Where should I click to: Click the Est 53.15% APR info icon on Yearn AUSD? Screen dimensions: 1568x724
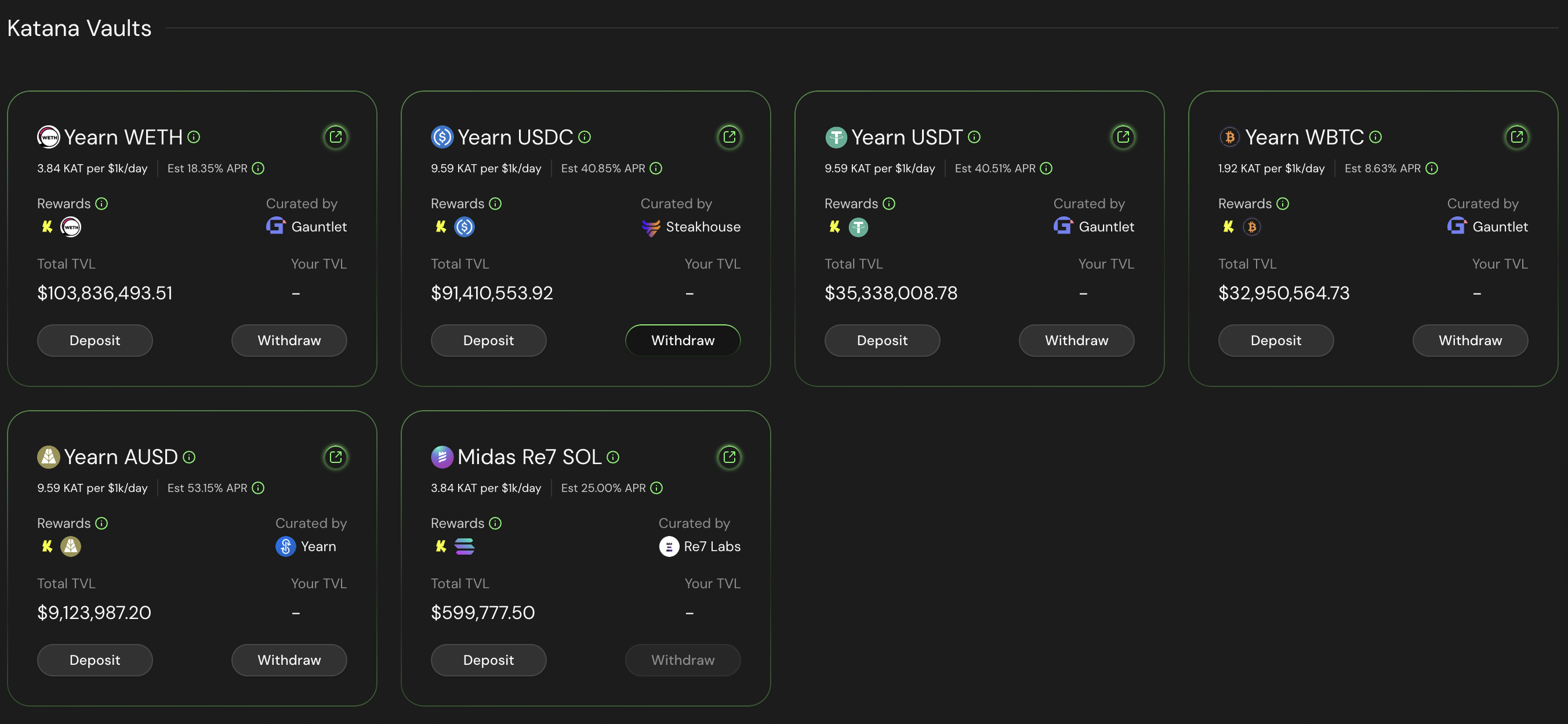click(258, 488)
